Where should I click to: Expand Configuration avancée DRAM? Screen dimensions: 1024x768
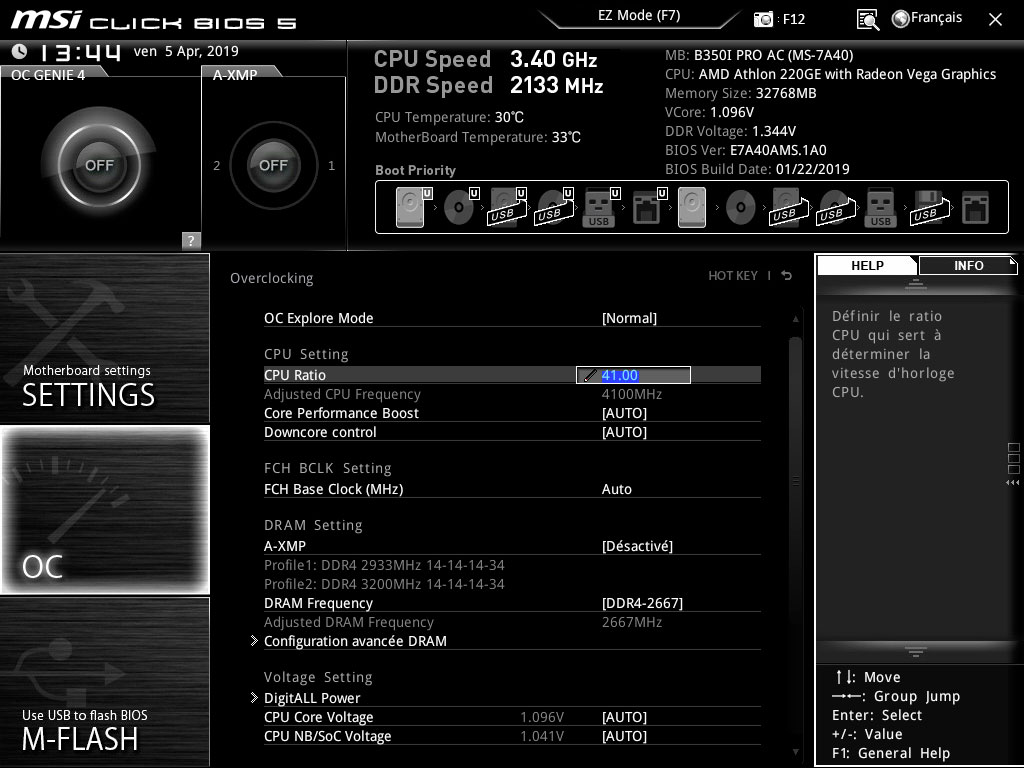(x=354, y=641)
